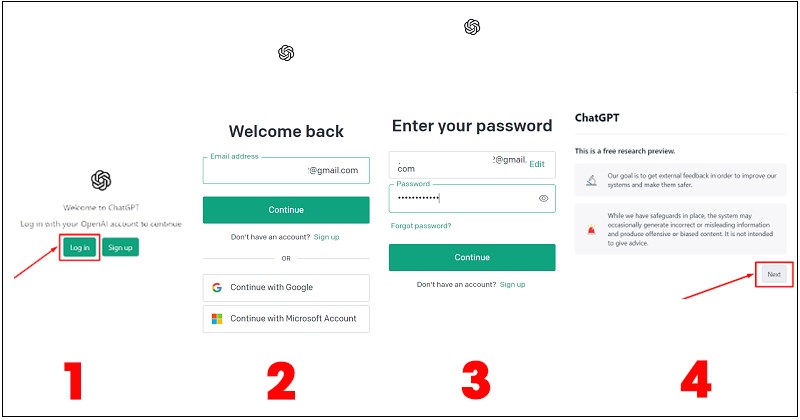The image size is (800, 420).
Task: Click the OpenAI logo above Welcome back
Action: tap(286, 53)
